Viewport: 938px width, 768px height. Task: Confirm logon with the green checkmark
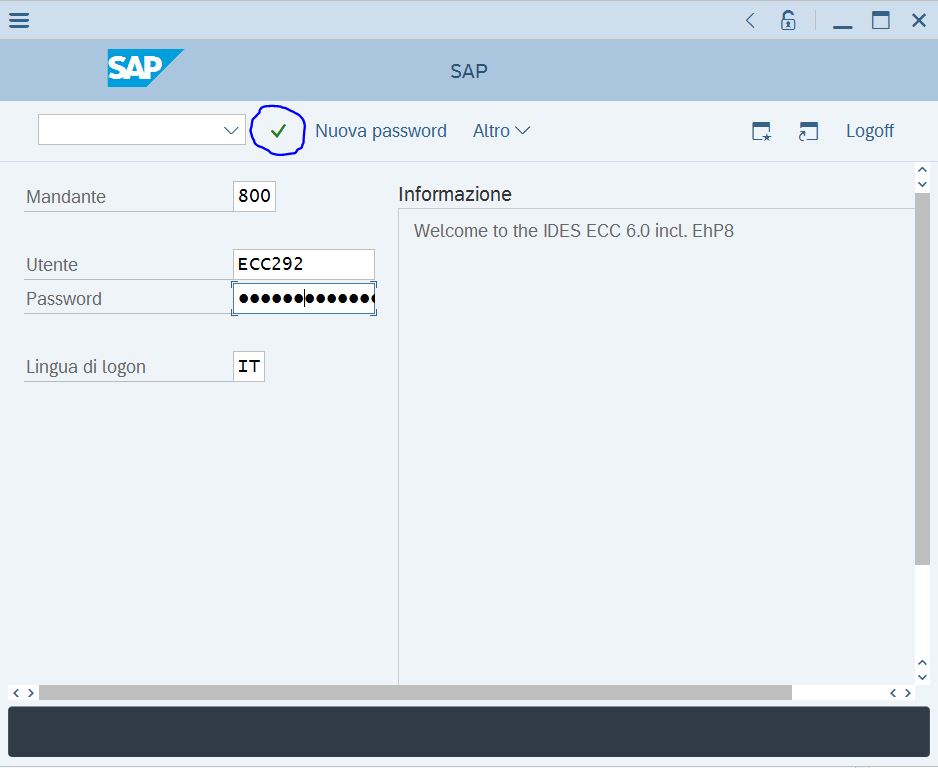click(278, 130)
